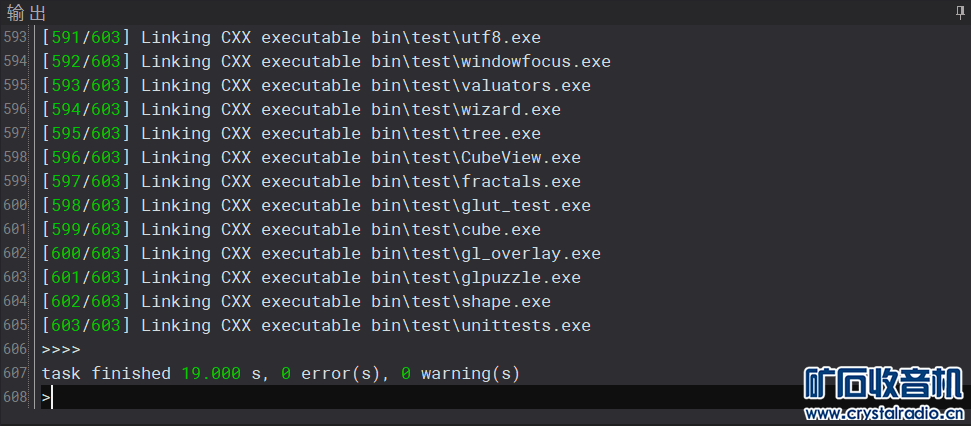This screenshot has height=426, width=971.
Task: Click the valuators.exe output line
Action: [x=316, y=86]
